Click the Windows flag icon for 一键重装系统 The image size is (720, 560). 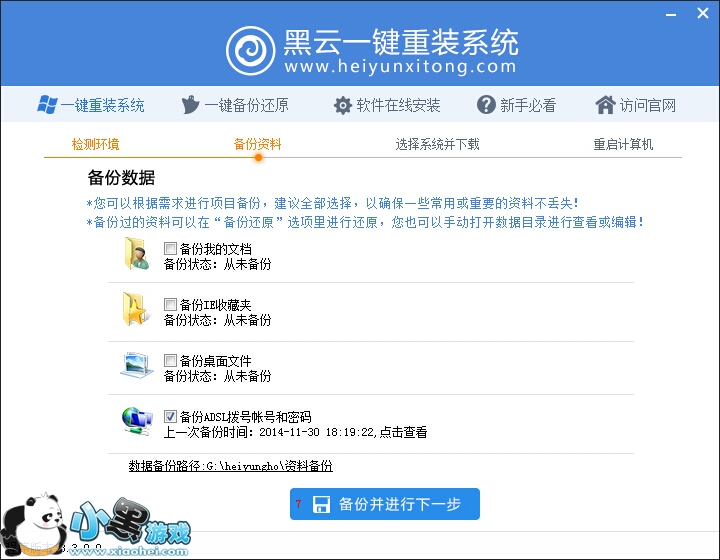click(x=47, y=105)
